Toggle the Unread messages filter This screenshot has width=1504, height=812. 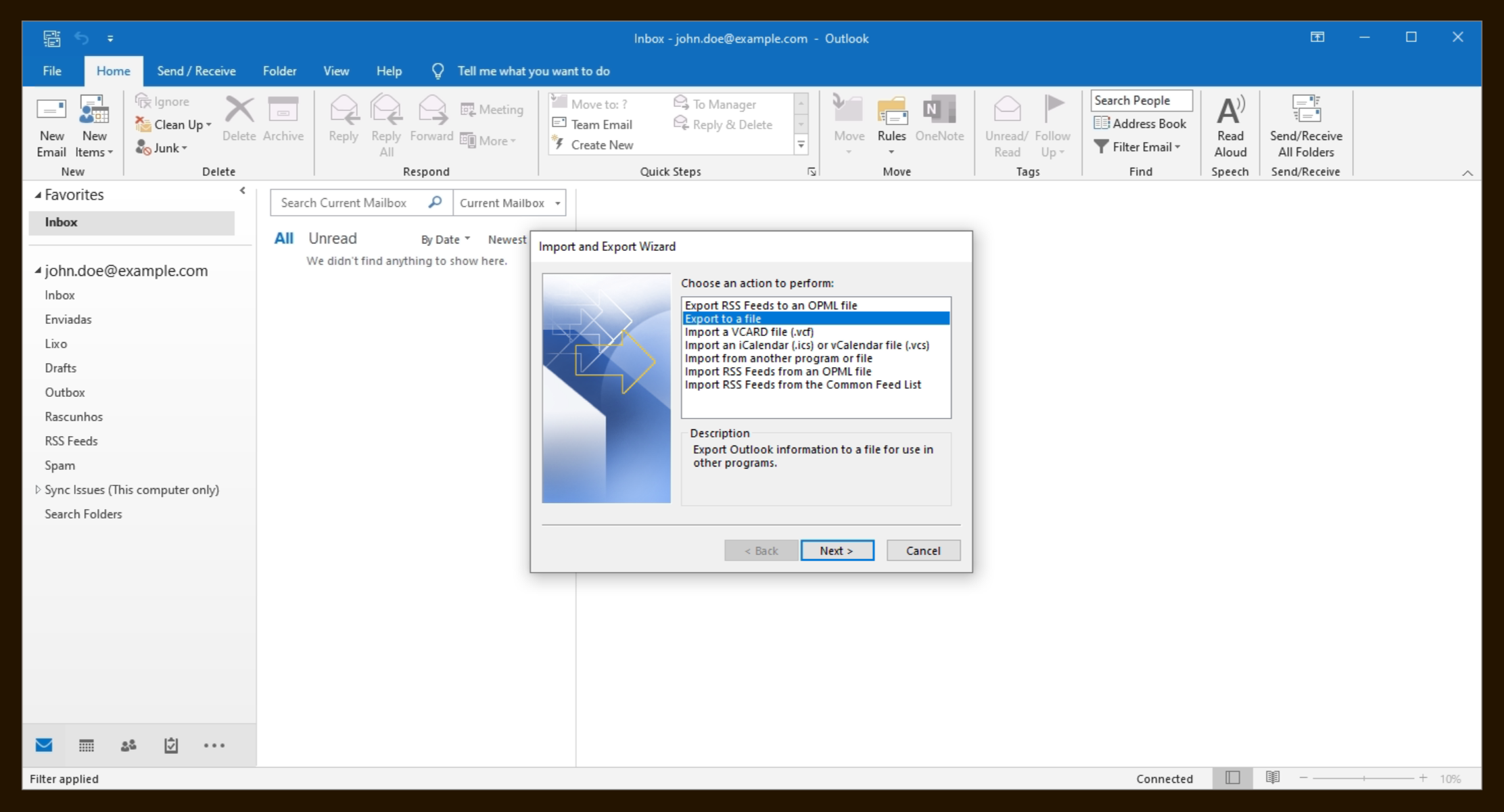pos(332,238)
